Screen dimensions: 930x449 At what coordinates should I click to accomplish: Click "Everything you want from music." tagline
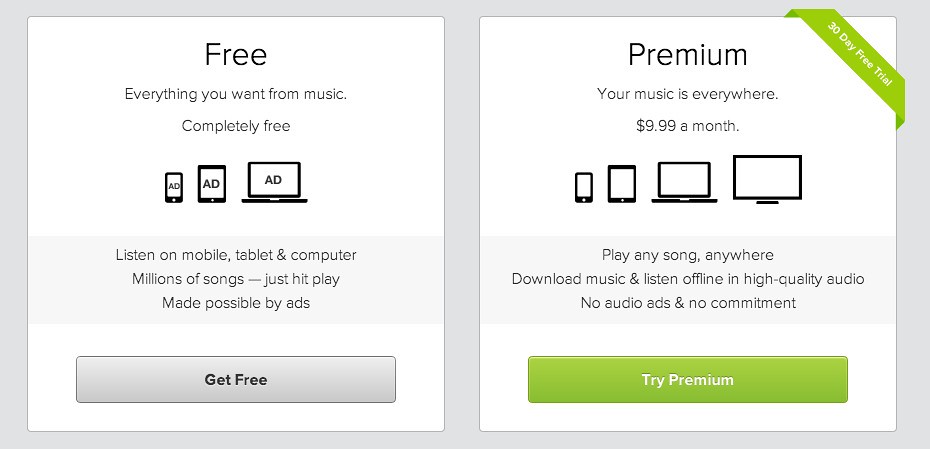[x=236, y=95]
